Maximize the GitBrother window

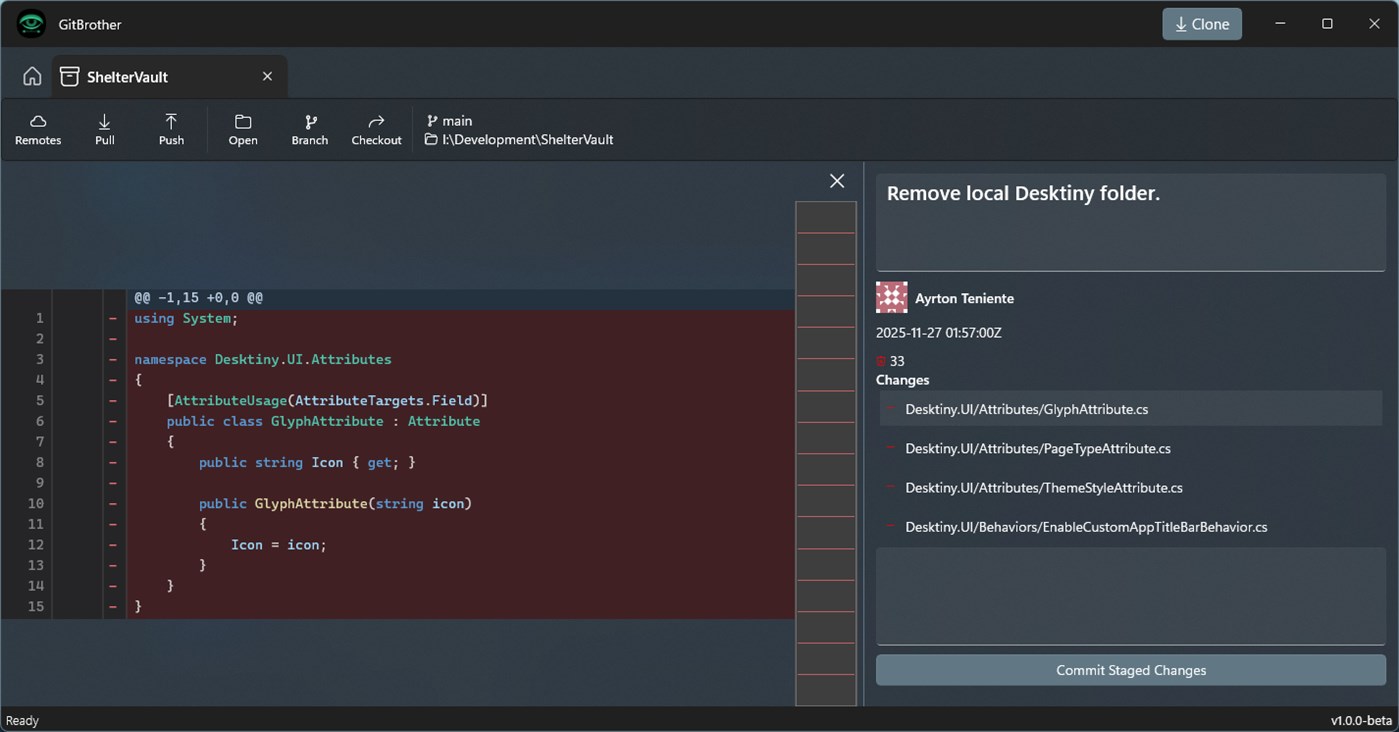click(x=1327, y=24)
